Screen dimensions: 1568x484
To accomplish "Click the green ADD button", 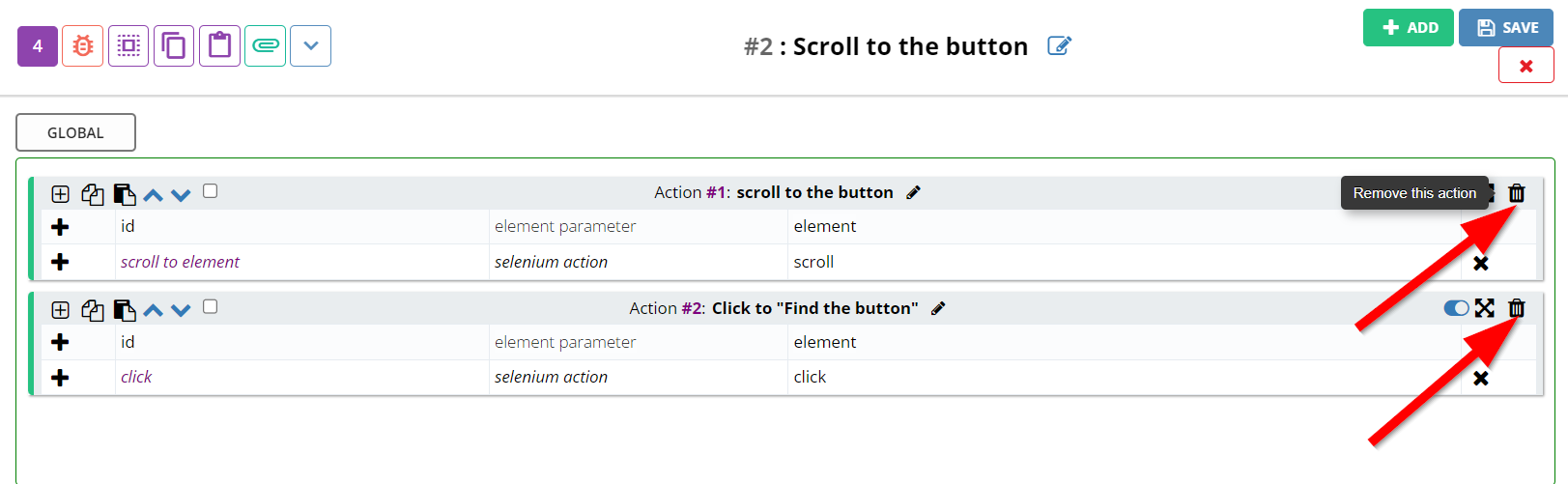I will (1409, 28).
